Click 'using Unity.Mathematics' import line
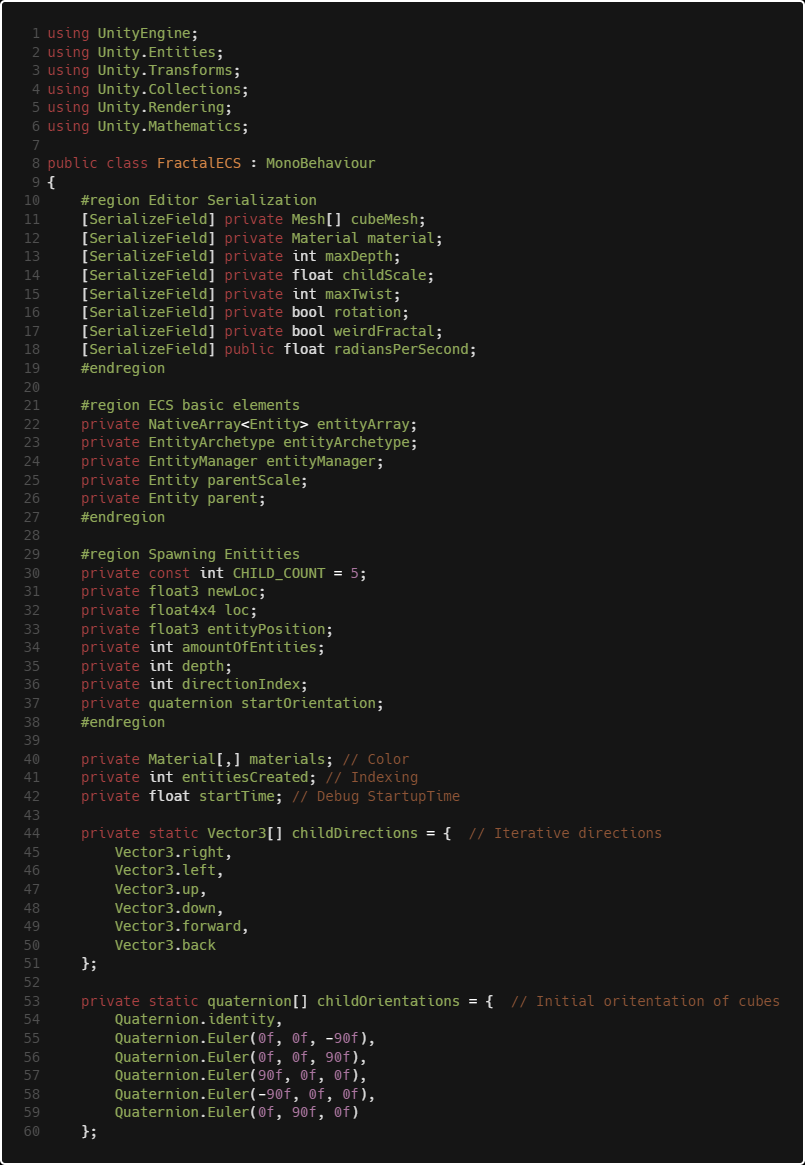The width and height of the screenshot is (805, 1165). (148, 126)
